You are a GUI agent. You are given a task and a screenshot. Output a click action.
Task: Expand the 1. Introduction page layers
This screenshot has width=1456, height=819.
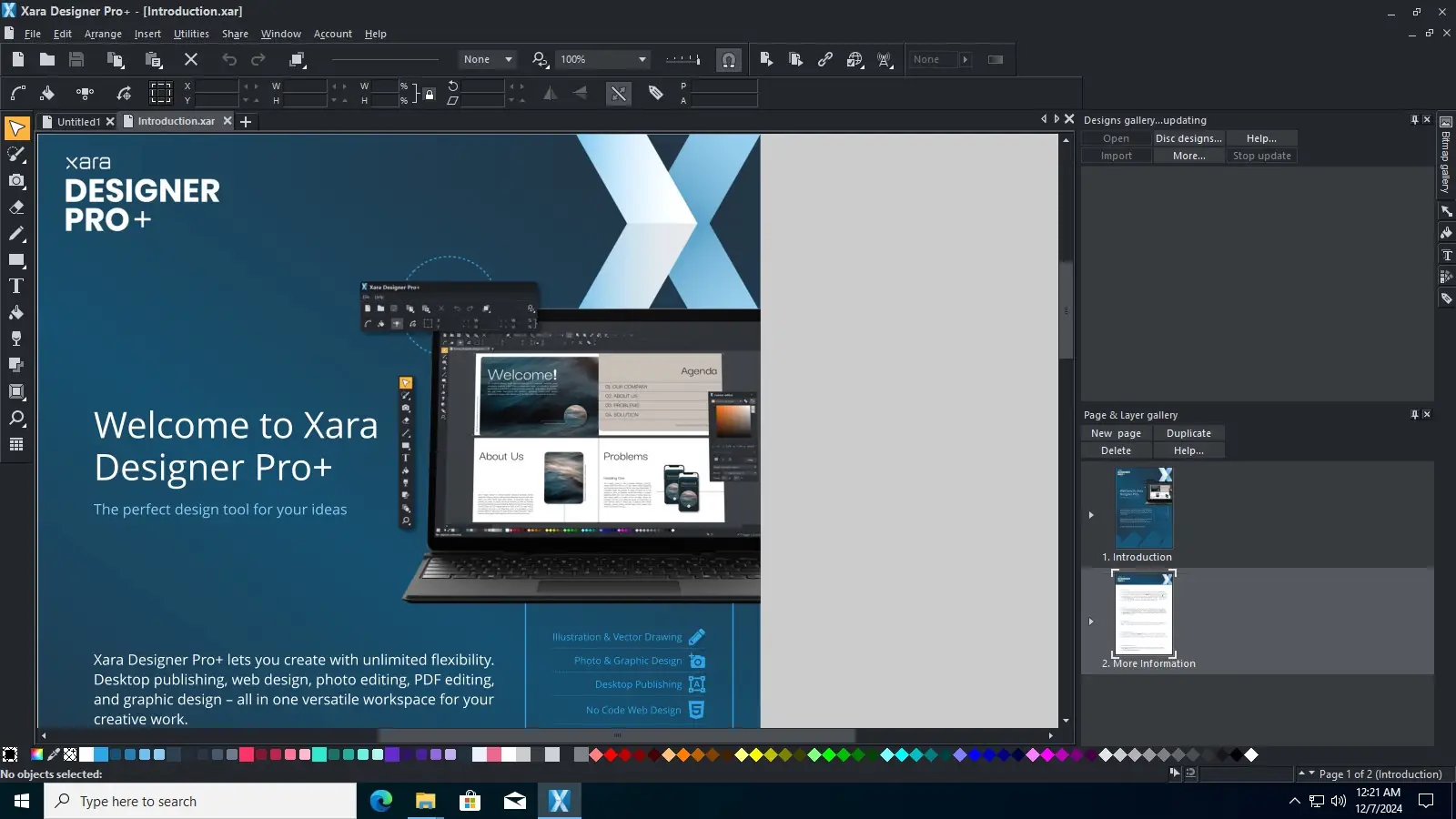point(1091,515)
